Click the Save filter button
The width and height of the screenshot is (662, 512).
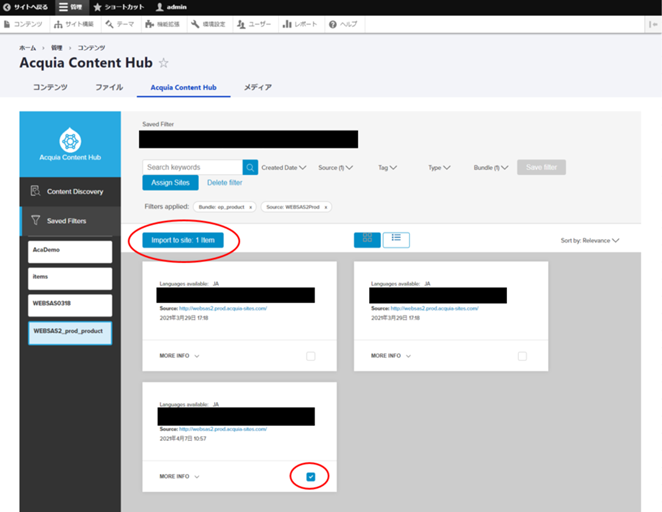click(541, 168)
